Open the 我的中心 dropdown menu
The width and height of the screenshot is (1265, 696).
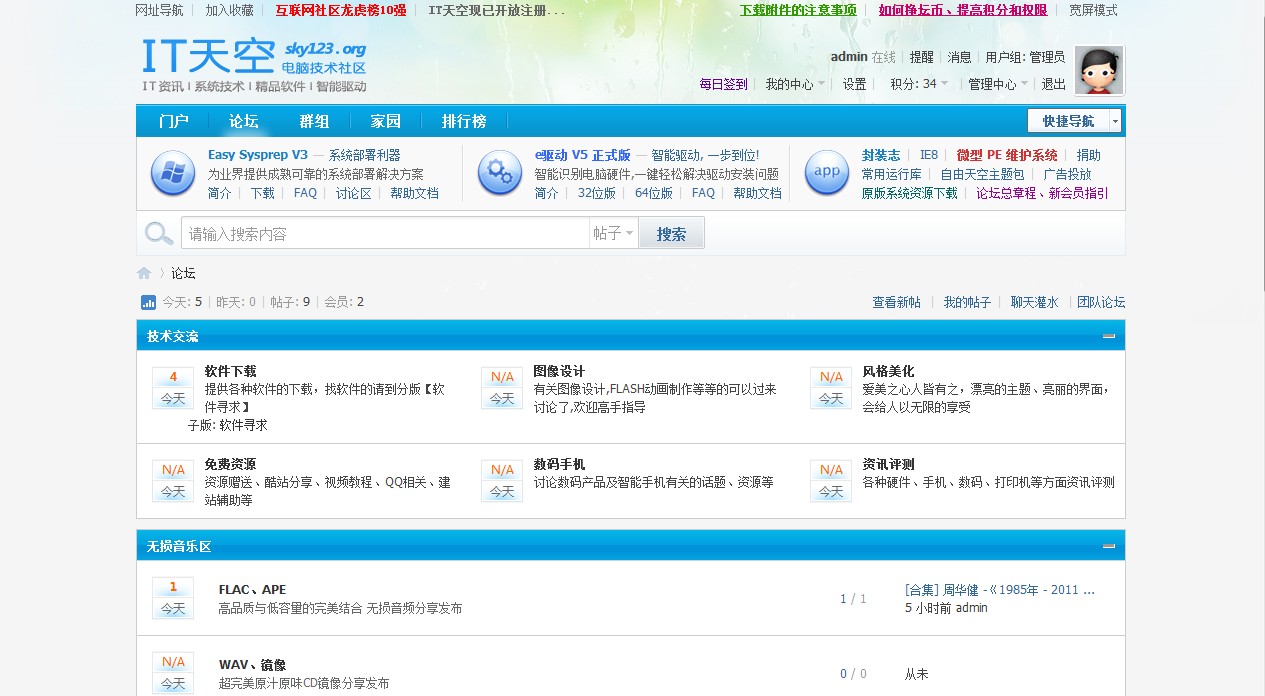[x=795, y=84]
